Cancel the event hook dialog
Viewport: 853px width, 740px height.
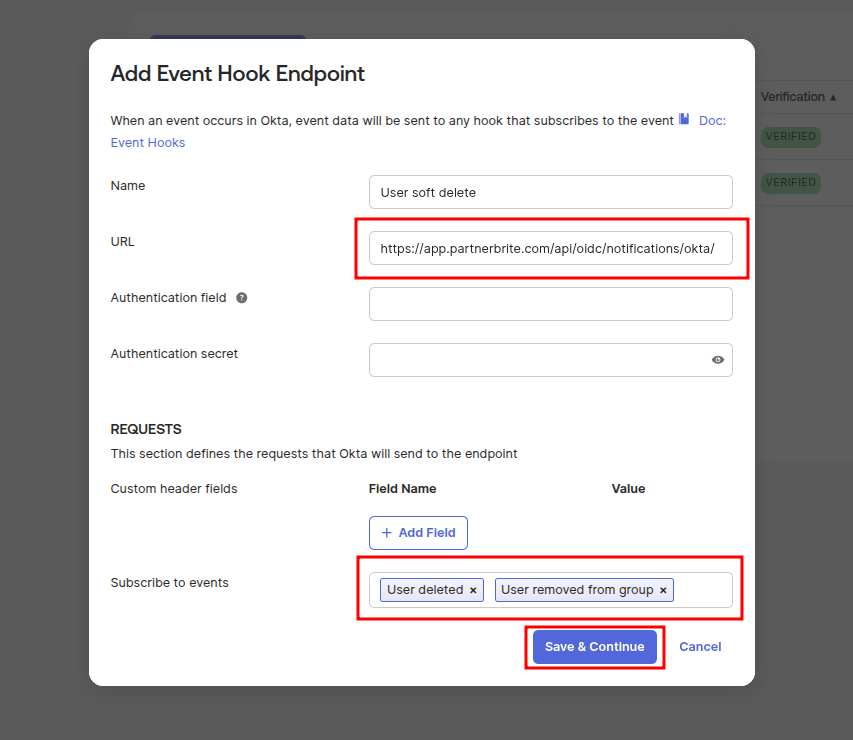[700, 647]
